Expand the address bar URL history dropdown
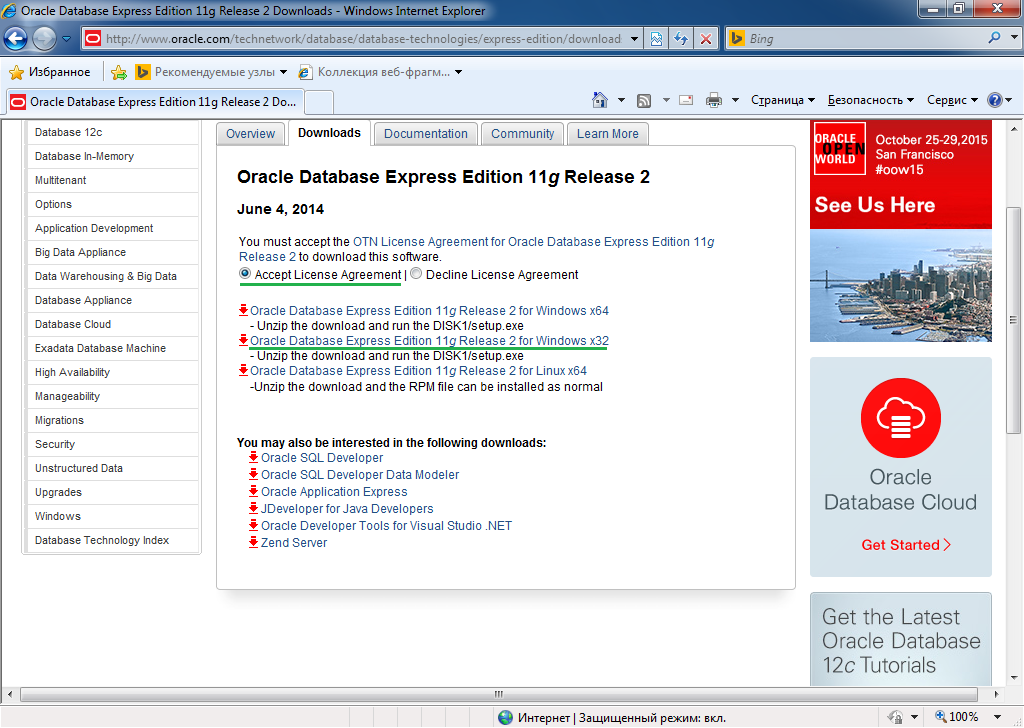This screenshot has width=1024, height=728. (634, 39)
